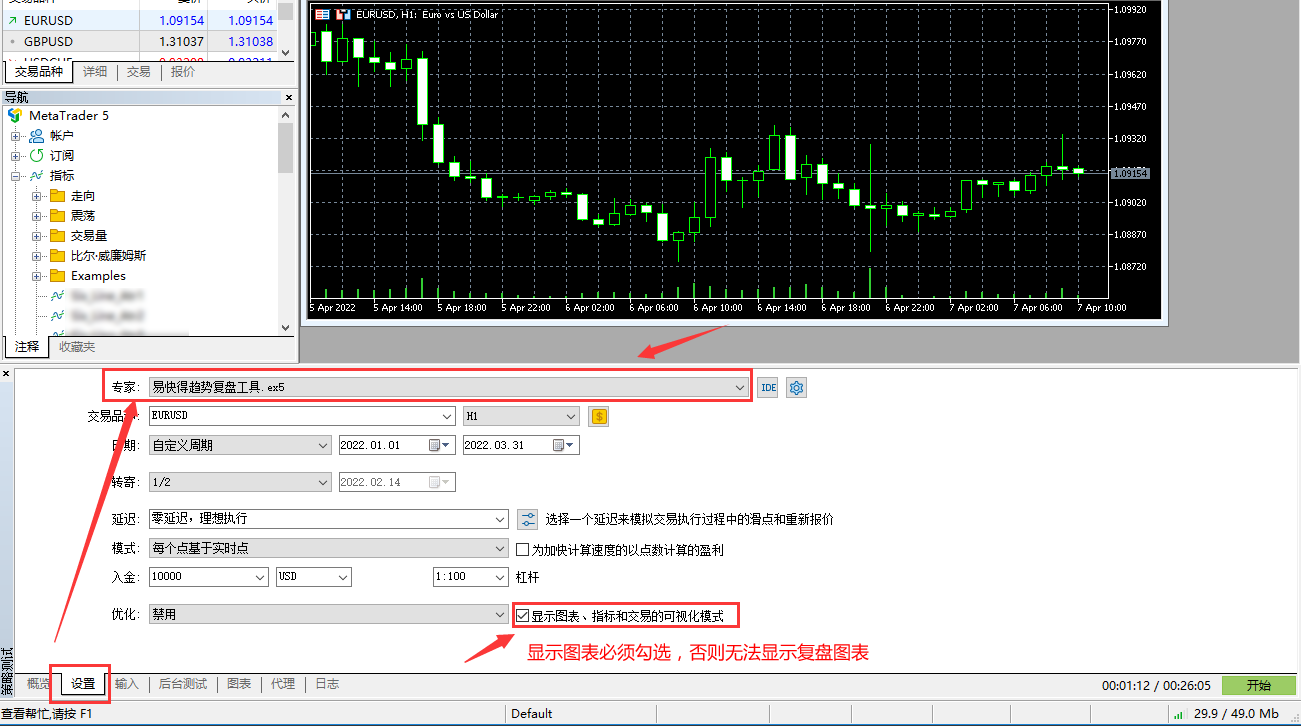The width and height of the screenshot is (1301, 726).
Task: Close the strategy tester panel X
Action: 6,373
